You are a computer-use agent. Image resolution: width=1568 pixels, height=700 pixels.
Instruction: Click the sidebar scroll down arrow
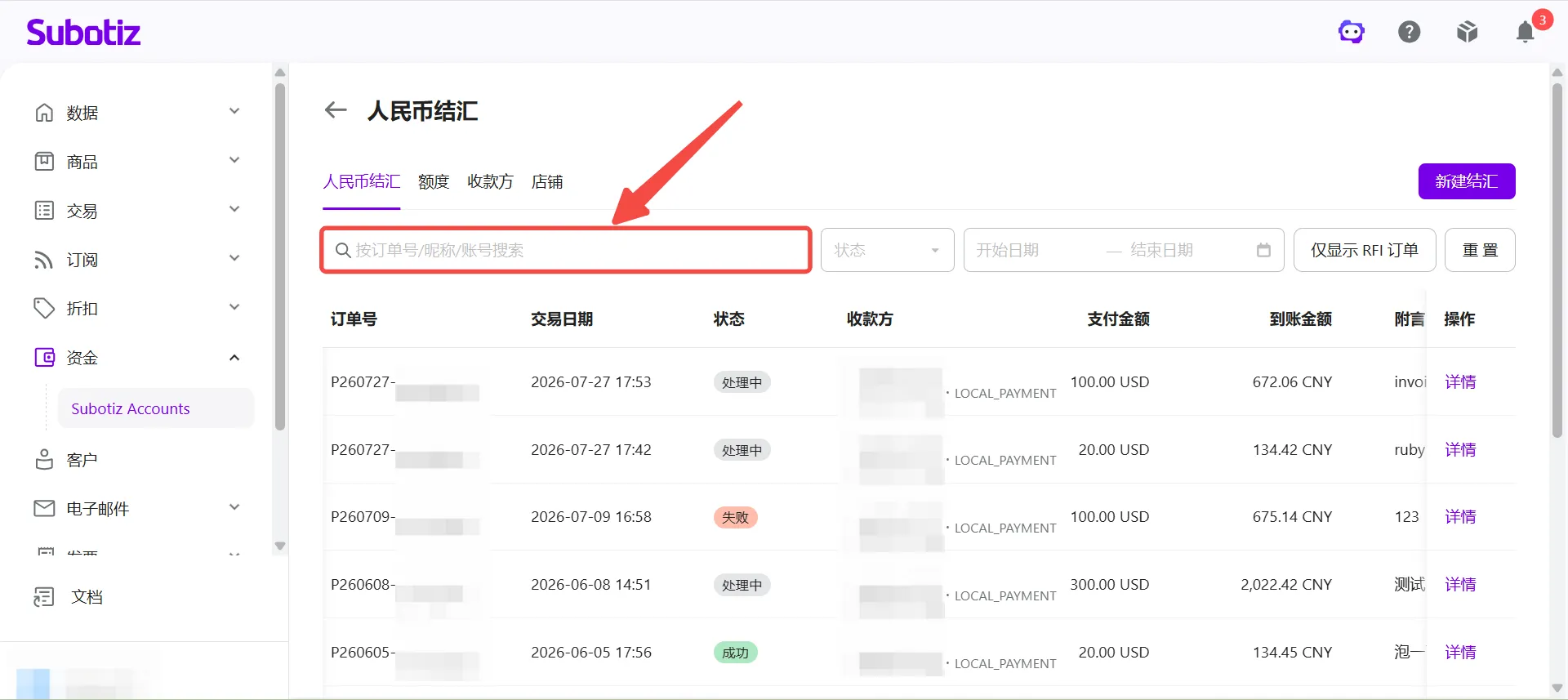pyautogui.click(x=280, y=546)
